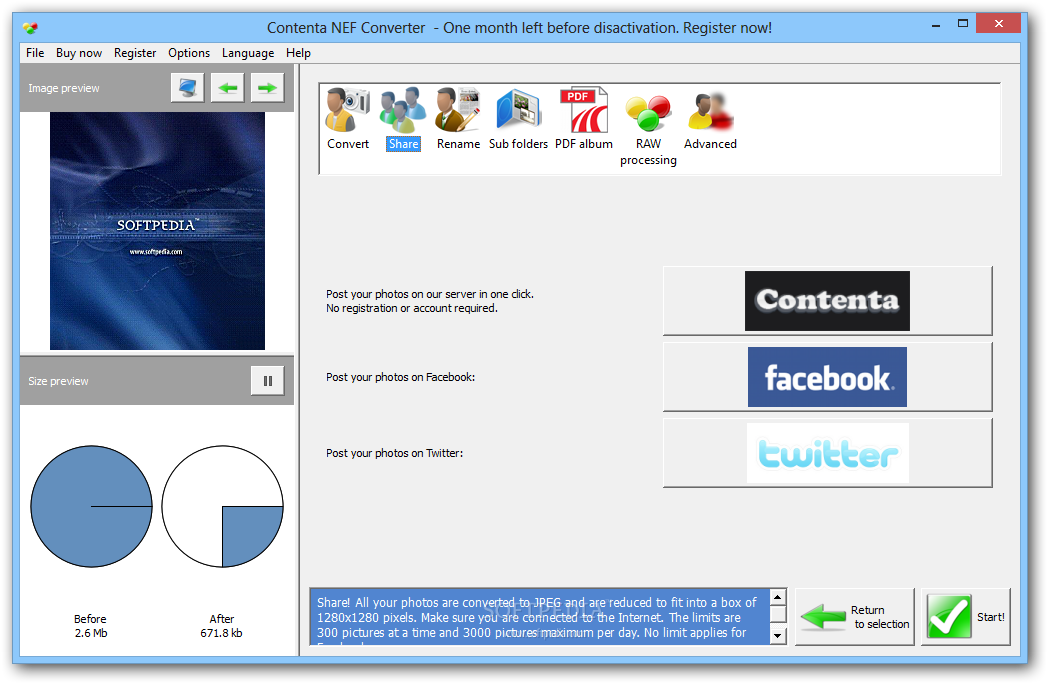The width and height of the screenshot is (1048, 684).
Task: Click help text scrollbar down arrow
Action: [777, 635]
